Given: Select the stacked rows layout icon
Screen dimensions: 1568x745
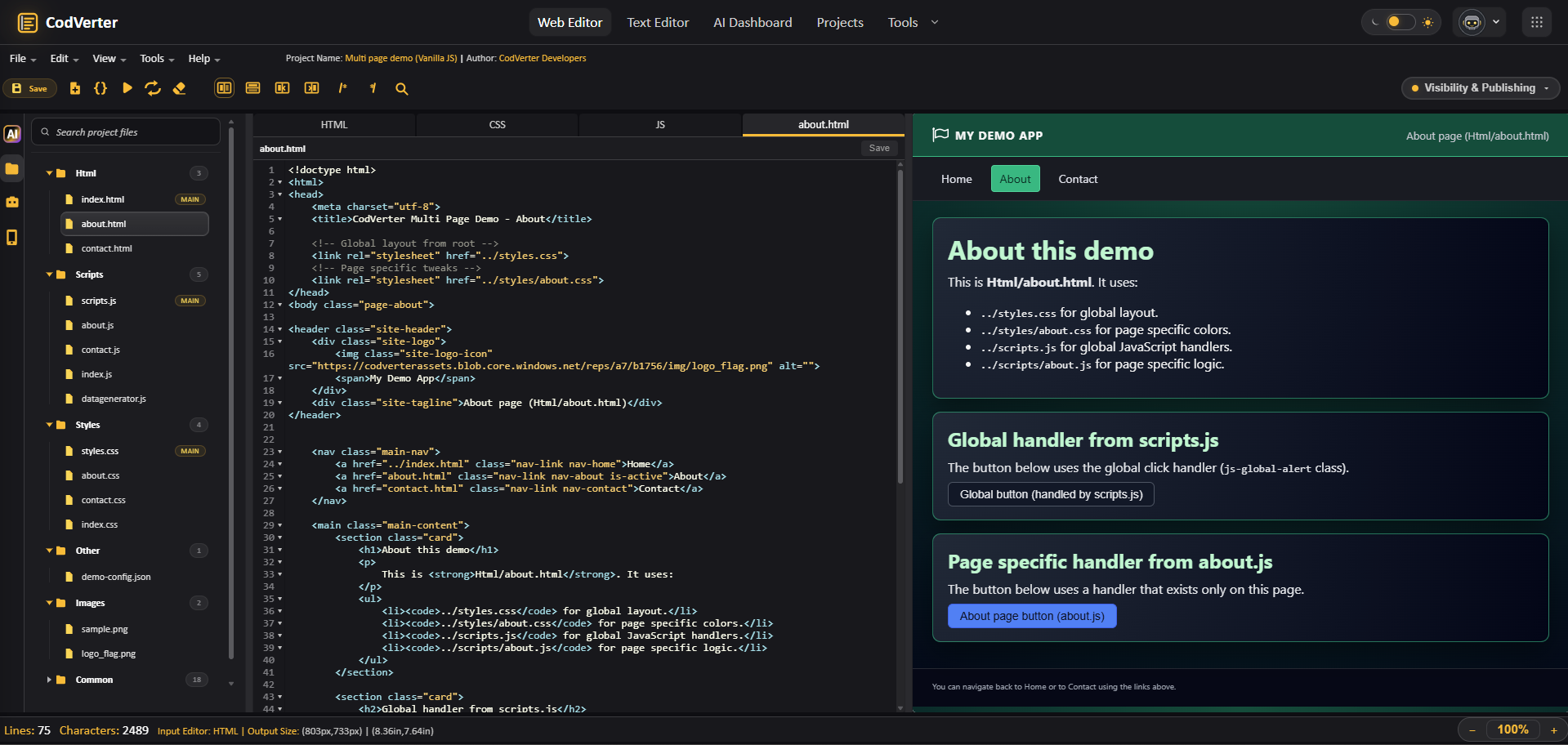Looking at the screenshot, I should point(253,88).
